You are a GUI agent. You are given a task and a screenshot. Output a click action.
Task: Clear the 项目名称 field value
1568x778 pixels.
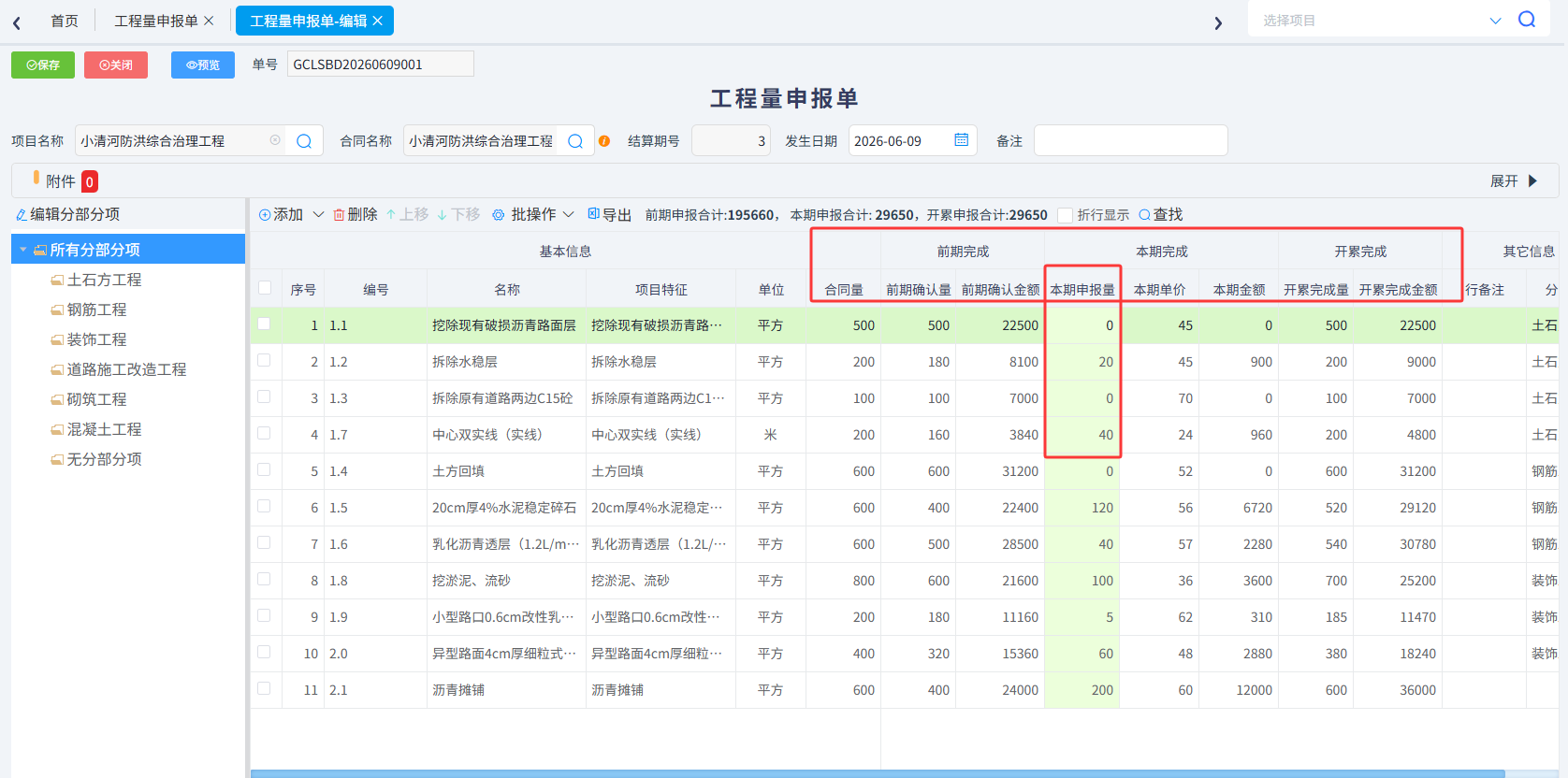tap(275, 140)
